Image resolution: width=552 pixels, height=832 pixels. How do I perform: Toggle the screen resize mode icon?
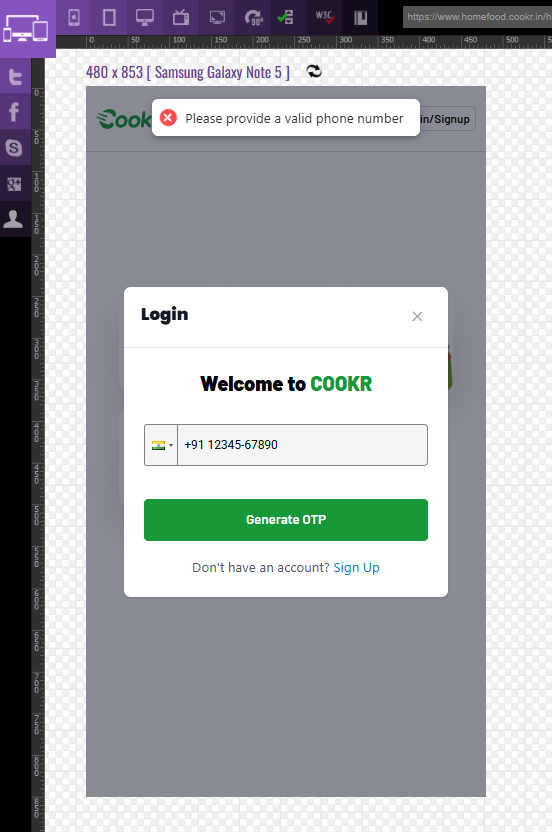(217, 18)
